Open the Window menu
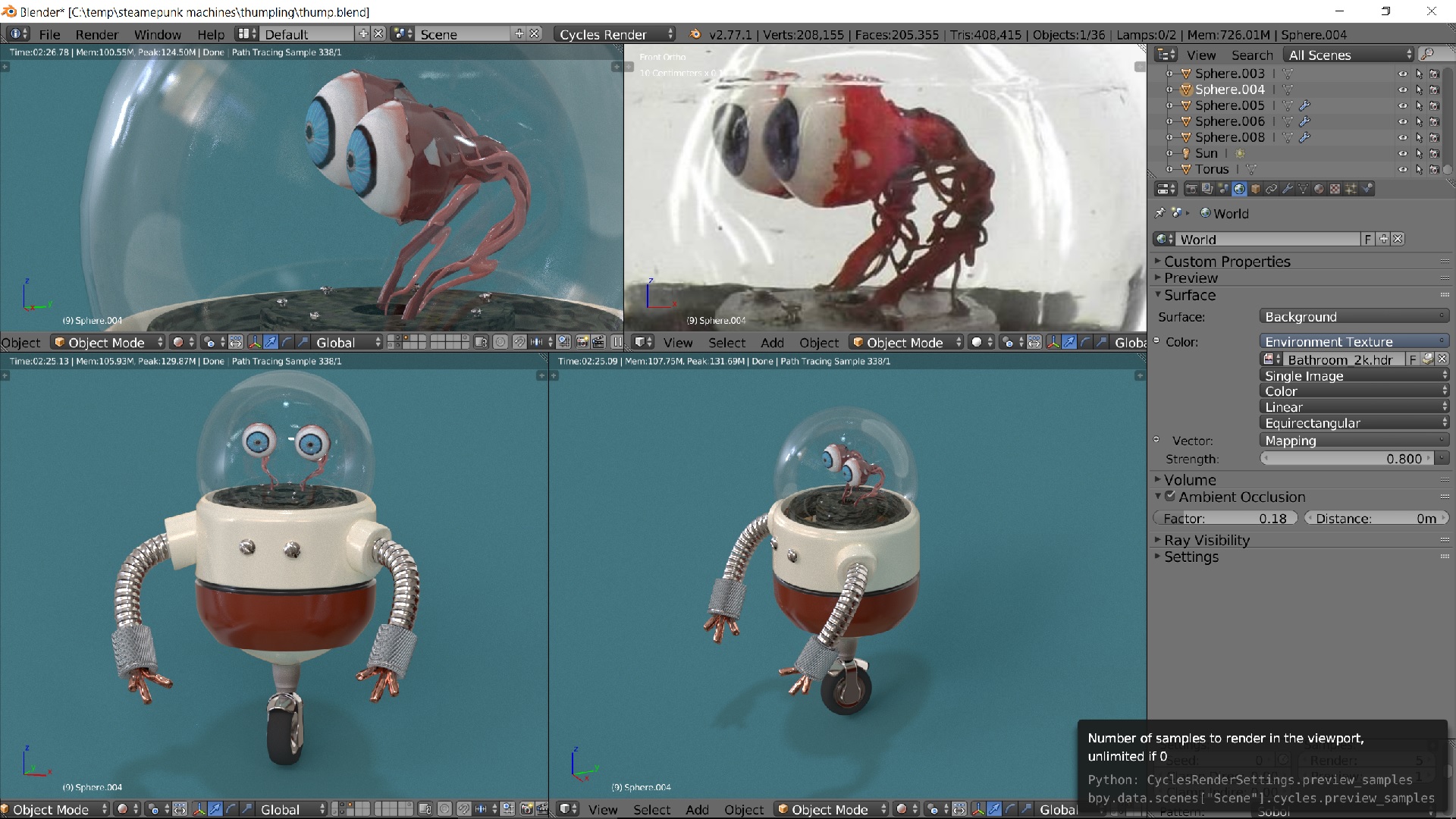Screen dimensions: 1456x819 158,34
